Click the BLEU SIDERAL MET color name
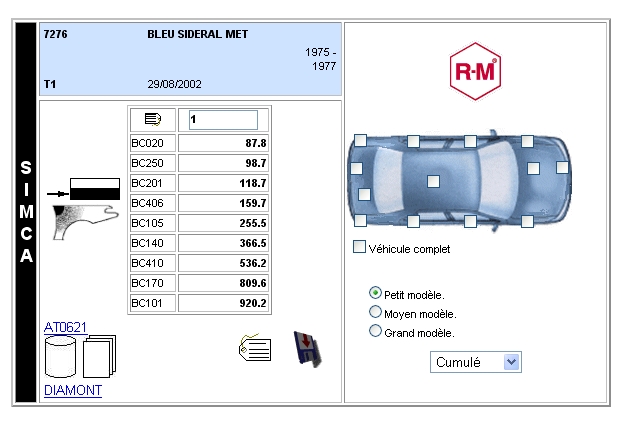 pyautogui.click(x=198, y=34)
